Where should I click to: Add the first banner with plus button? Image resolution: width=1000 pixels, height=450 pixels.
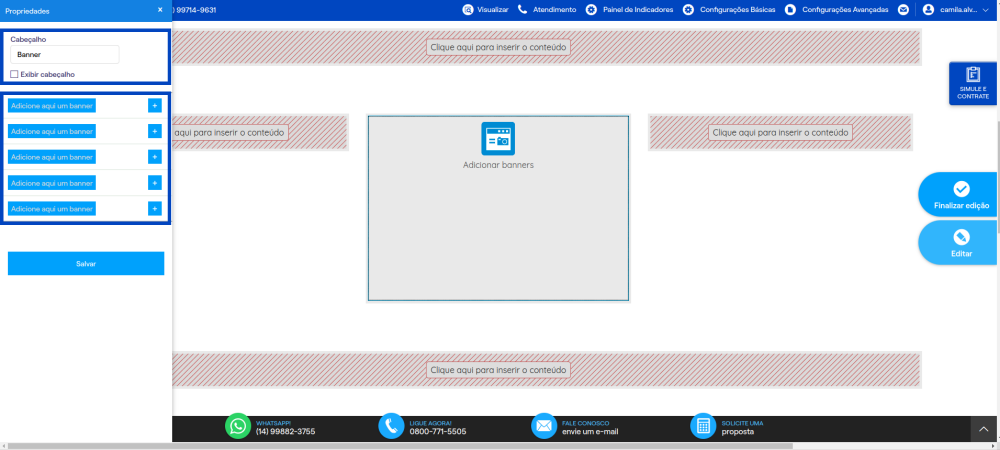[x=155, y=106]
